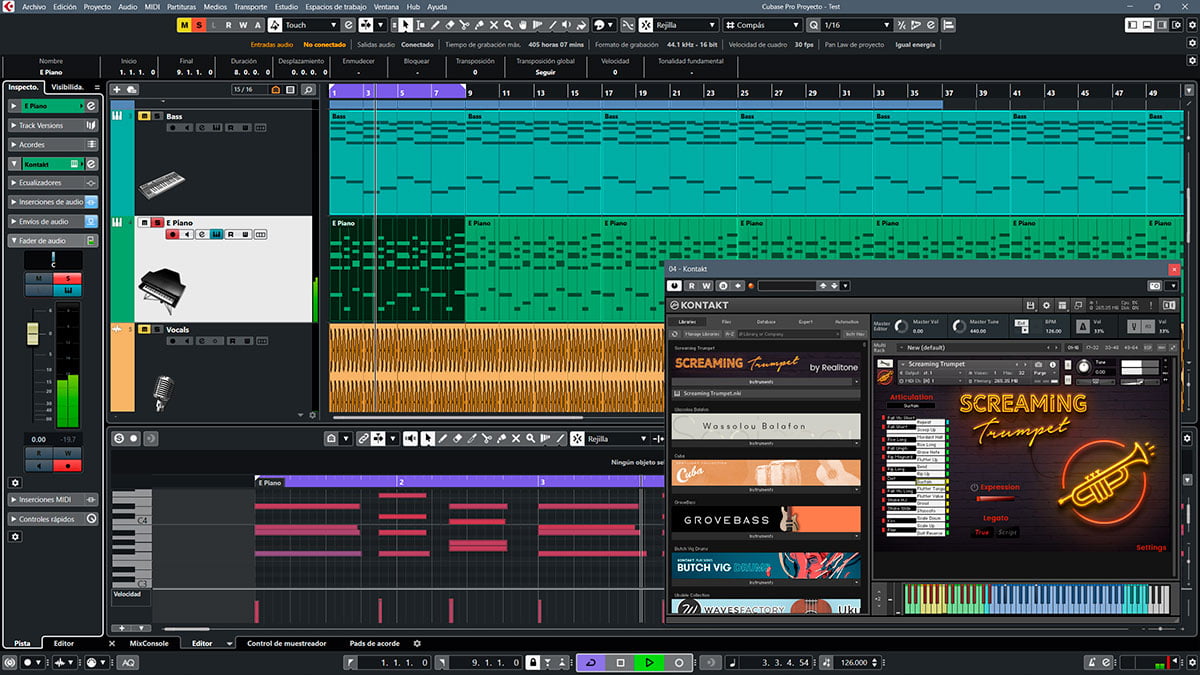The width and height of the screenshot is (1200, 675).
Task: Toggle Kontakt plugin Read automation R button
Action: click(692, 286)
